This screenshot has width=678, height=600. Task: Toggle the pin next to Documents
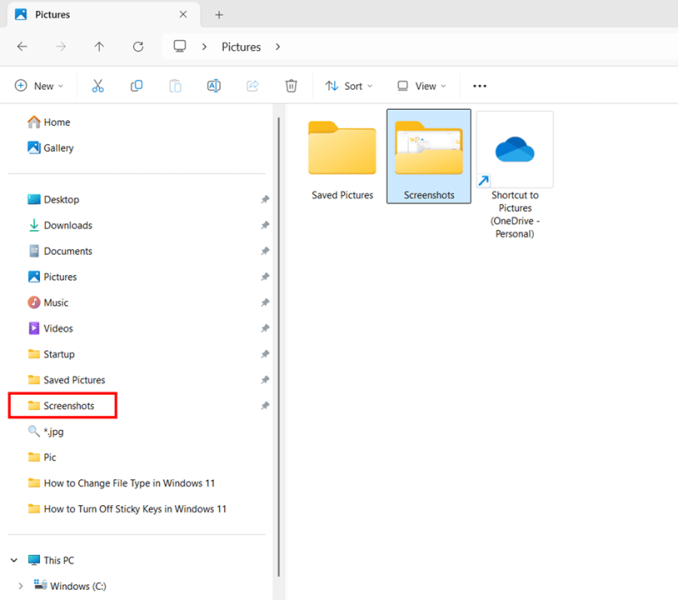pos(265,251)
